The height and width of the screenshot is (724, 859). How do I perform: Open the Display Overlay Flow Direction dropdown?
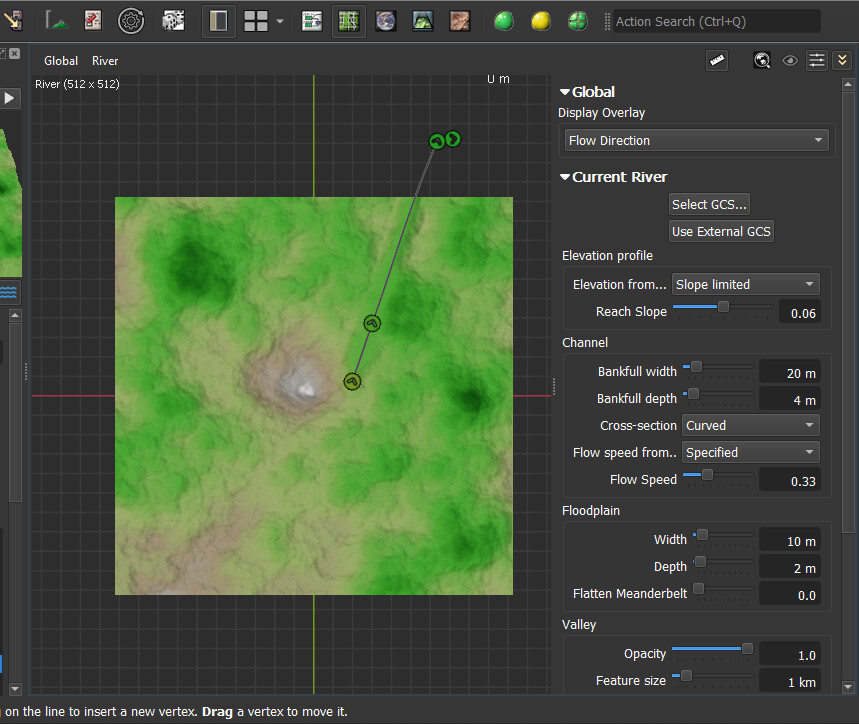point(696,141)
